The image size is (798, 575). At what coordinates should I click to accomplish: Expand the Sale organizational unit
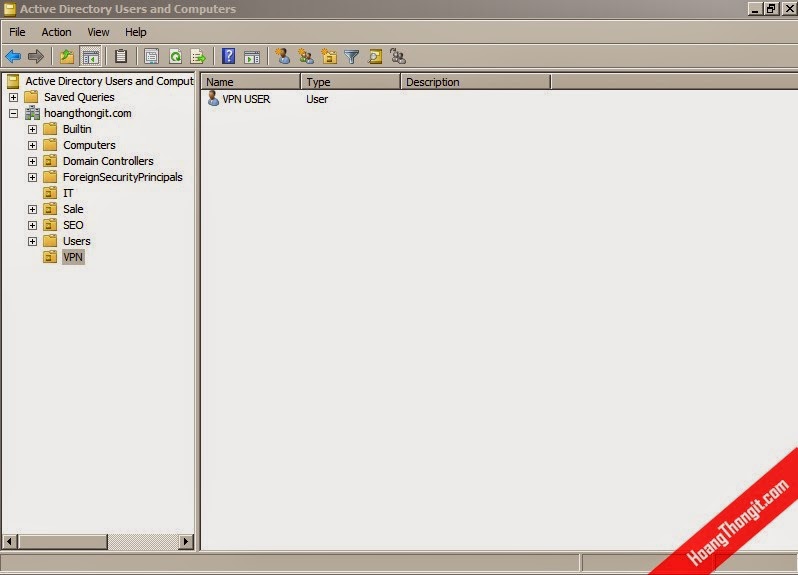[x=32, y=209]
